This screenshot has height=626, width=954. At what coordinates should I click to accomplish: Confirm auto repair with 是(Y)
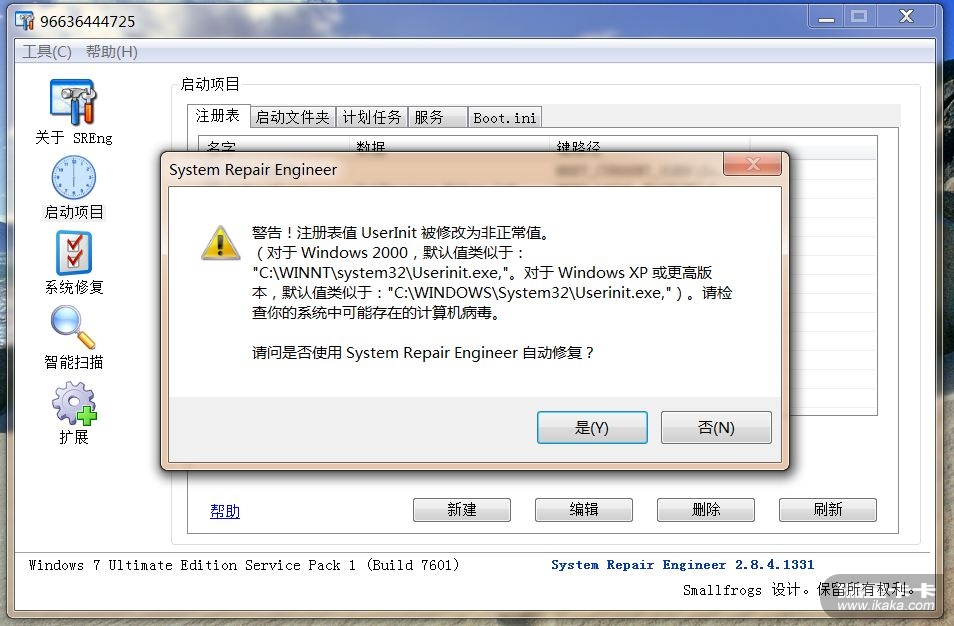click(592, 428)
